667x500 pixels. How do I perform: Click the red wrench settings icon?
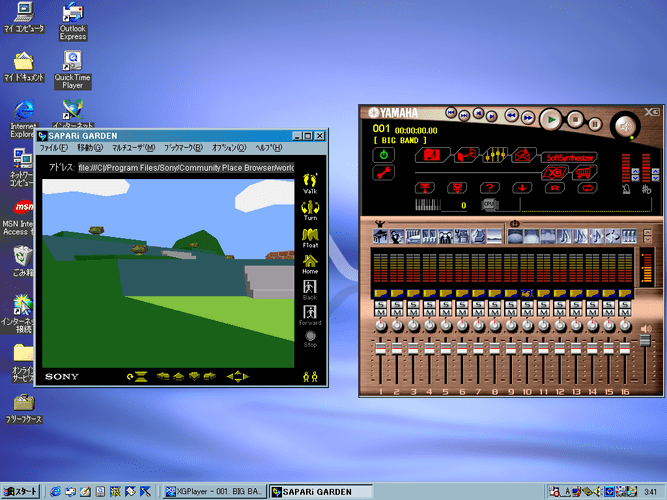tap(383, 172)
